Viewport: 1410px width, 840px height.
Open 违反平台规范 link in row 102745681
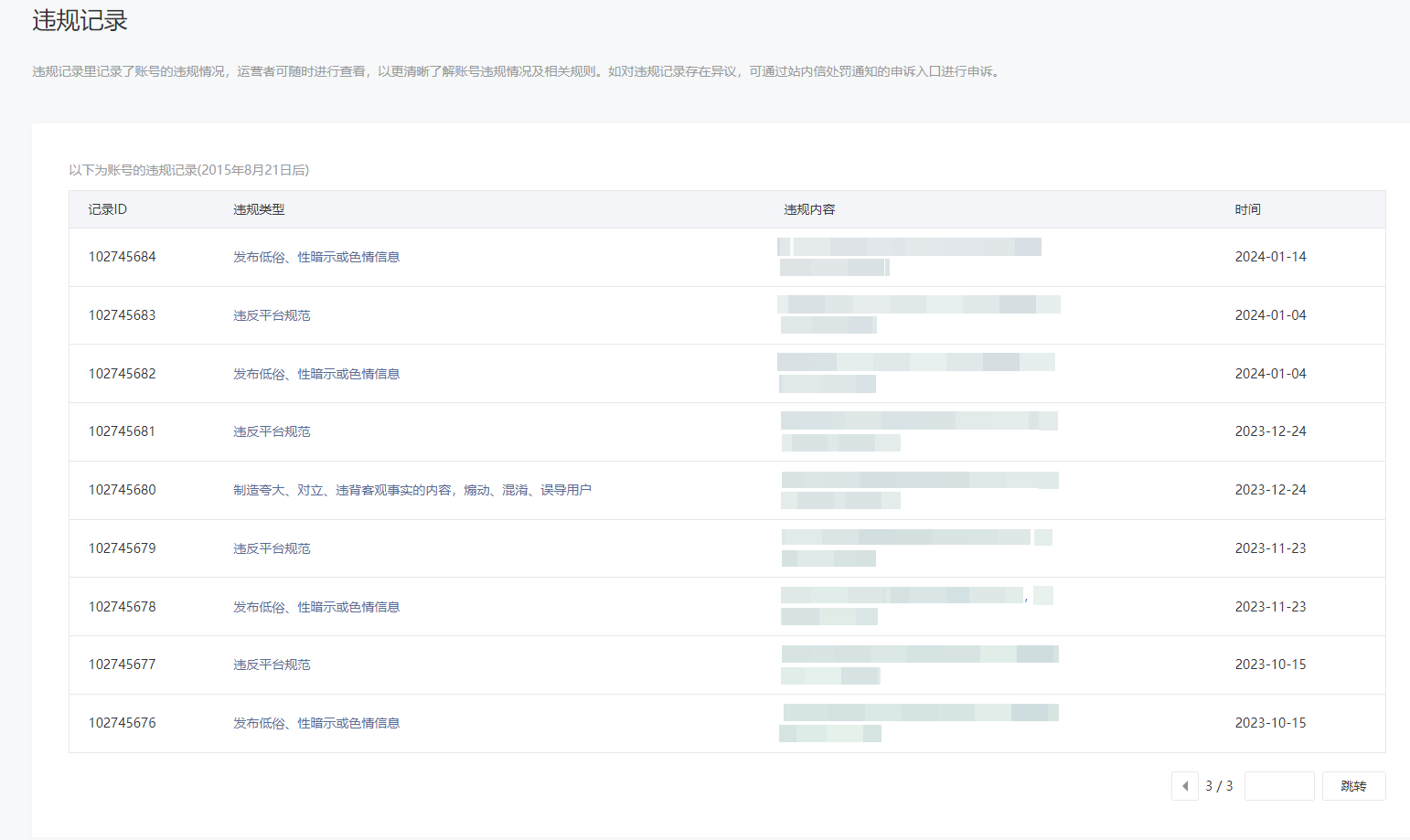click(x=272, y=431)
